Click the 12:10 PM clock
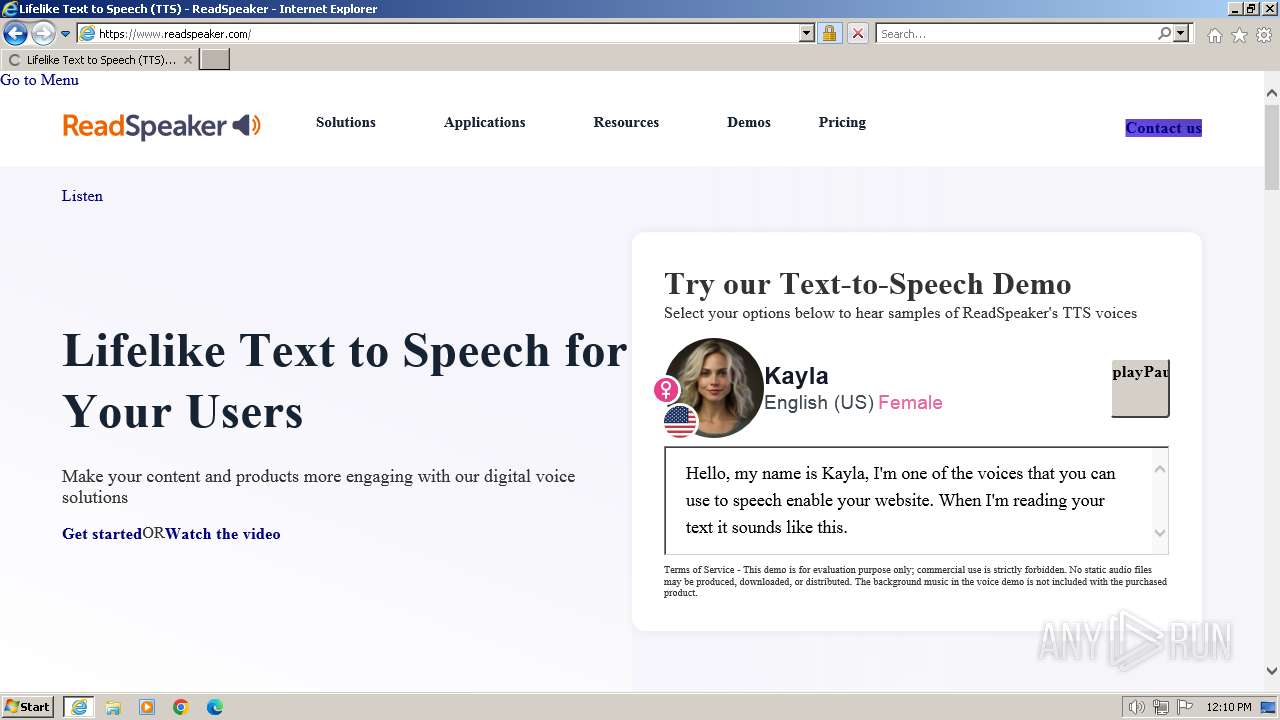The image size is (1280, 720). point(1229,707)
